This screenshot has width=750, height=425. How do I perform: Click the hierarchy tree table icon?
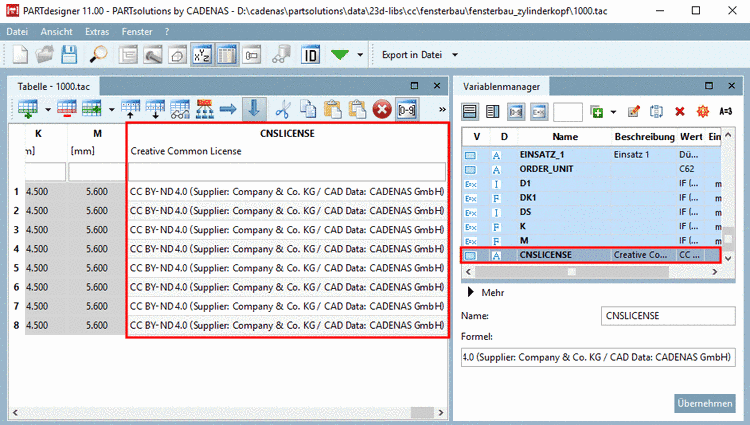tap(205, 109)
